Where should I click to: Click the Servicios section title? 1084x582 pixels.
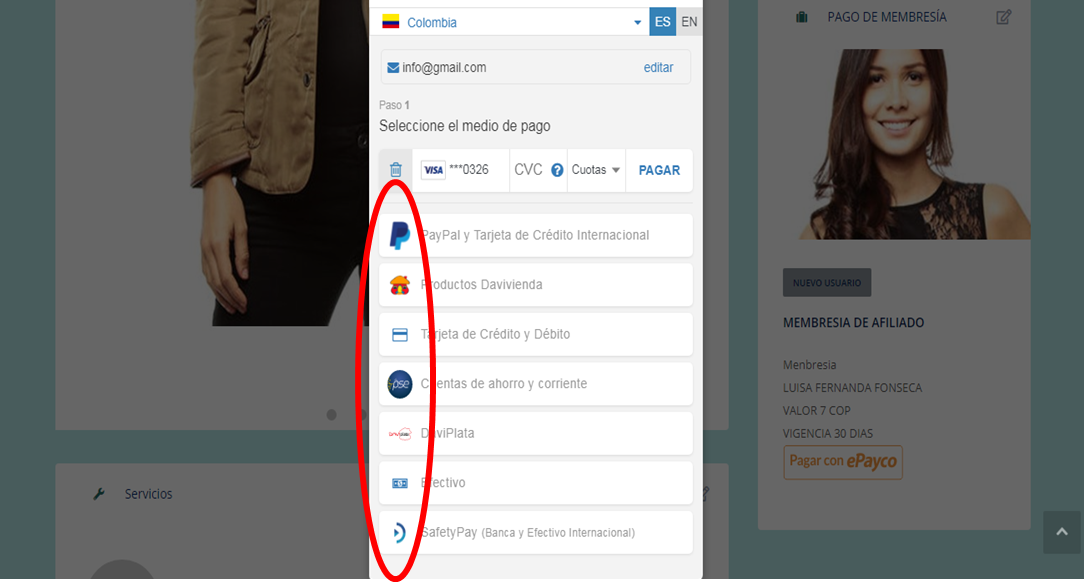tap(148, 494)
